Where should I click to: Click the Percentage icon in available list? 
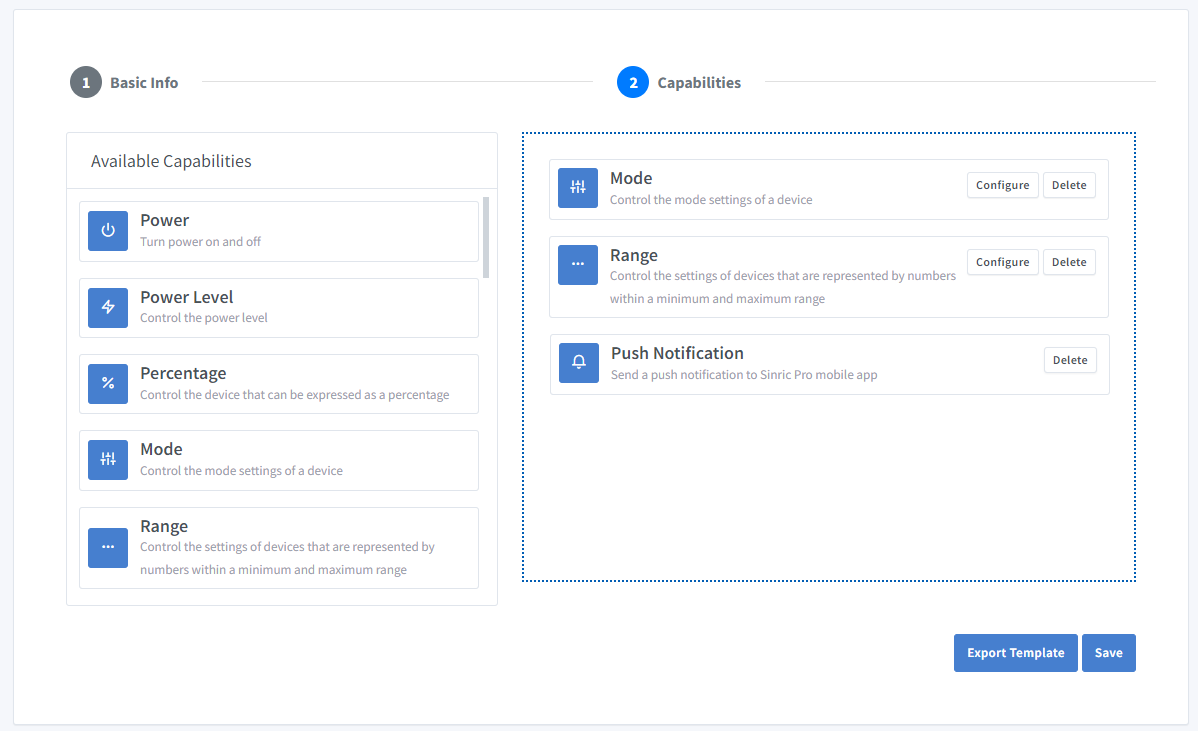pyautogui.click(x=108, y=384)
